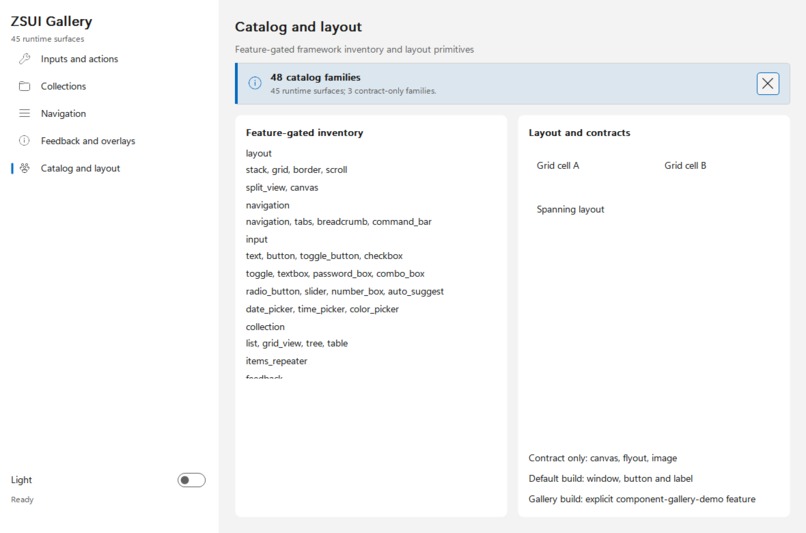The image size is (806, 533).
Task: Click the 'Feature-gated inventory' card heading
Action: click(304, 133)
